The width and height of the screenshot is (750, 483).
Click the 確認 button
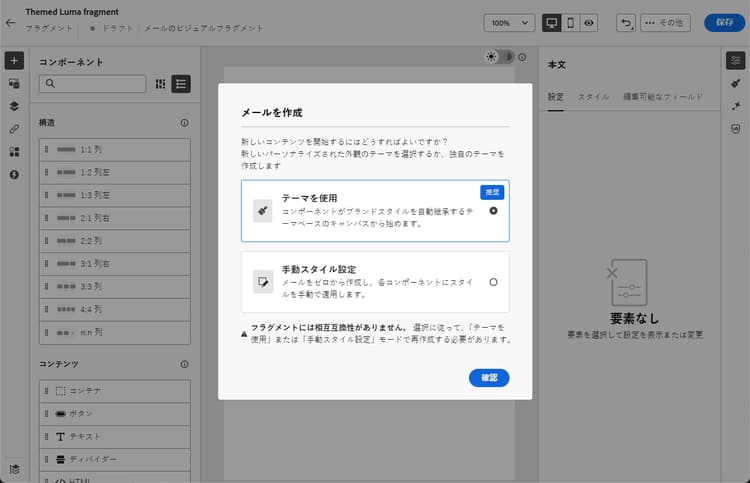point(489,378)
